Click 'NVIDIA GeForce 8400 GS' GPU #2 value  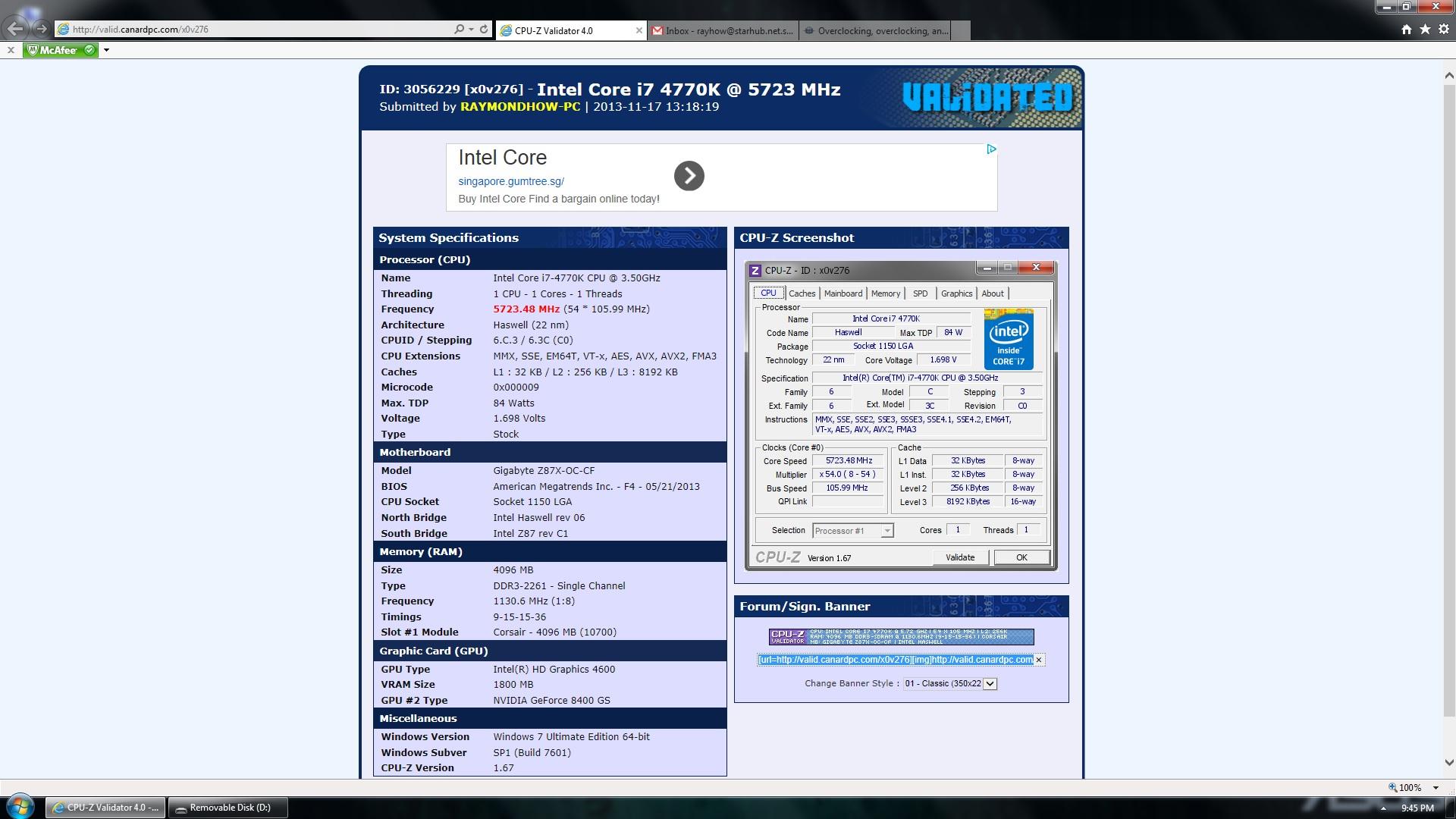click(551, 701)
